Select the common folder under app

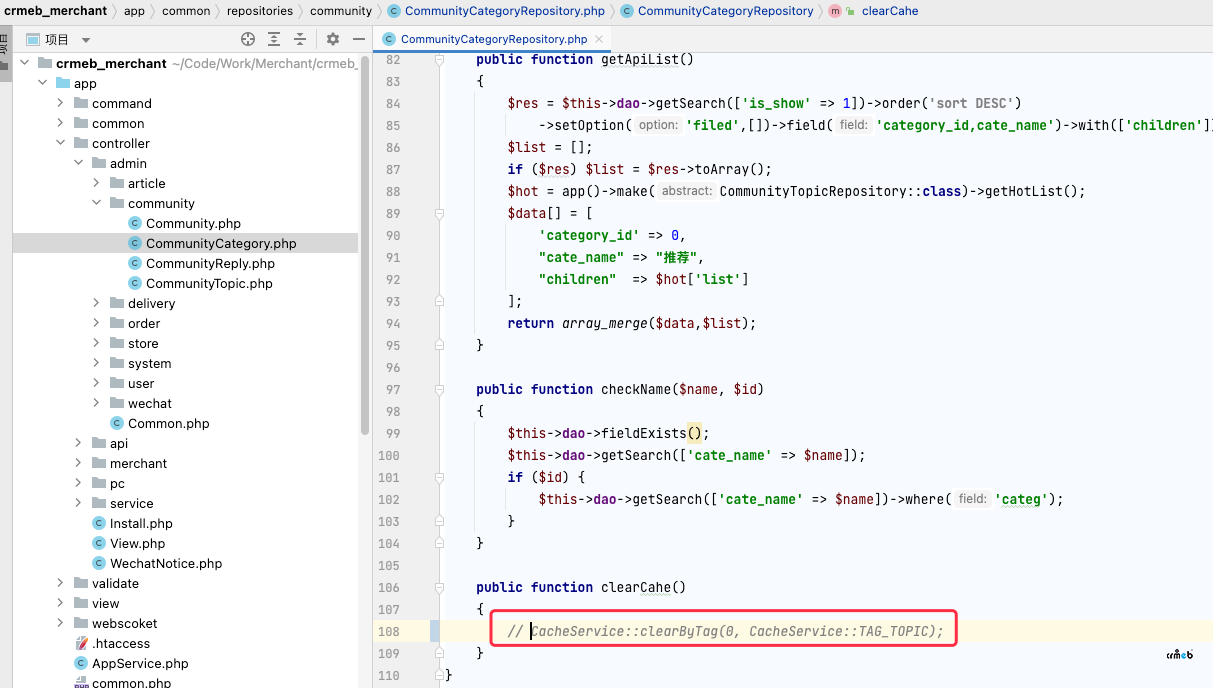pyautogui.click(x=118, y=123)
